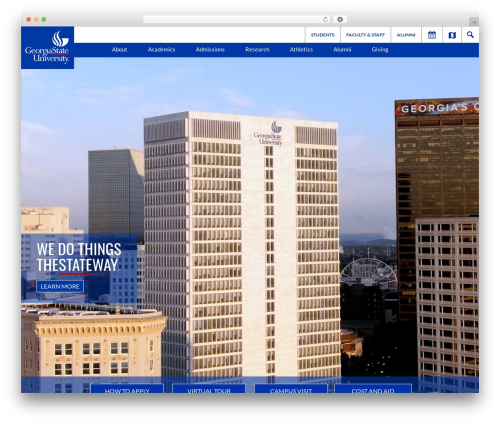The height and width of the screenshot is (423, 500).
Task: Maximize the window with green button
Action: click(x=44, y=19)
